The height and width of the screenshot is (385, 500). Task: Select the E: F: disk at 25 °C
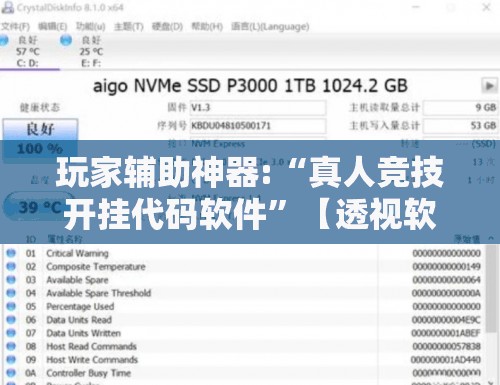pos(91,51)
